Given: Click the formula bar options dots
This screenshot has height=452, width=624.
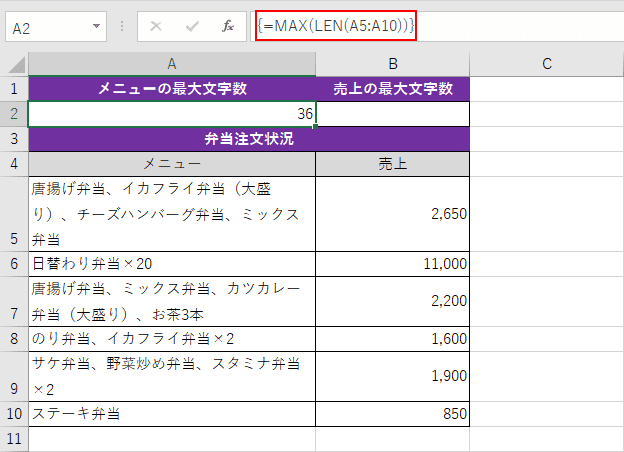Looking at the screenshot, I should [x=122, y=27].
